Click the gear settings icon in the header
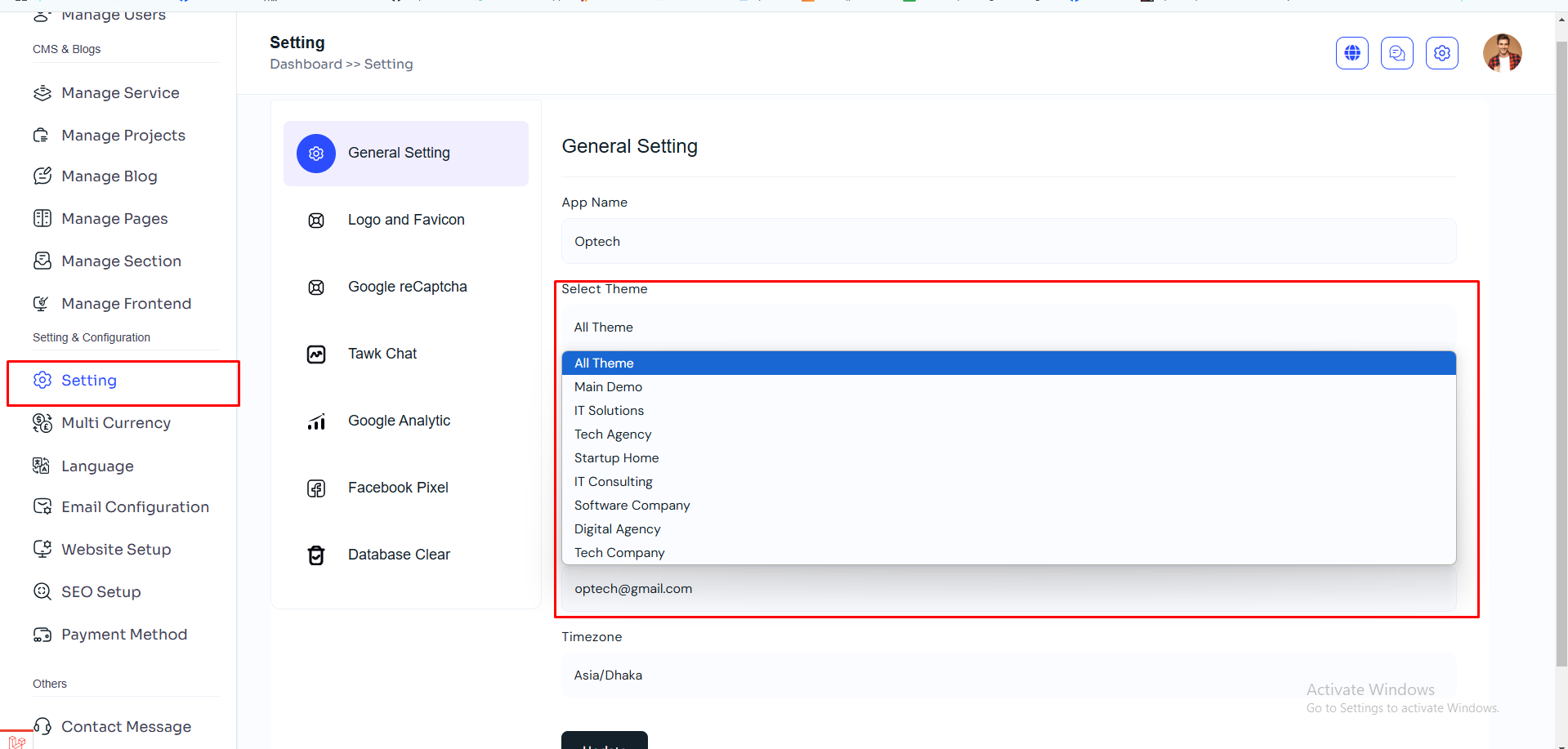The height and width of the screenshot is (749, 1568). click(x=1441, y=53)
